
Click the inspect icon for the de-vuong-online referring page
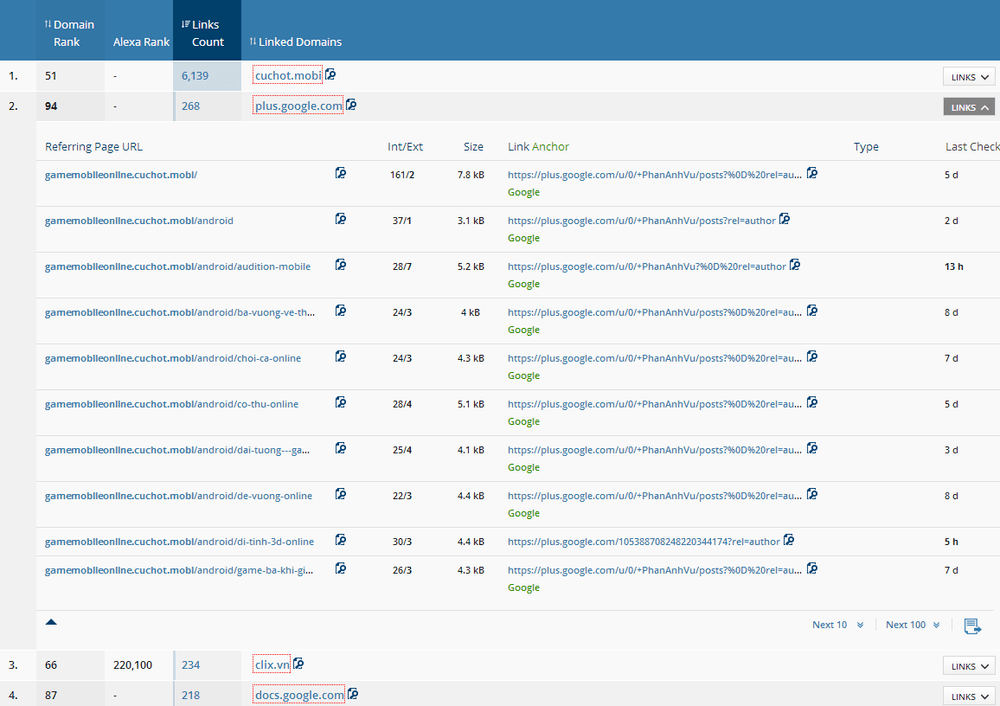coord(341,494)
